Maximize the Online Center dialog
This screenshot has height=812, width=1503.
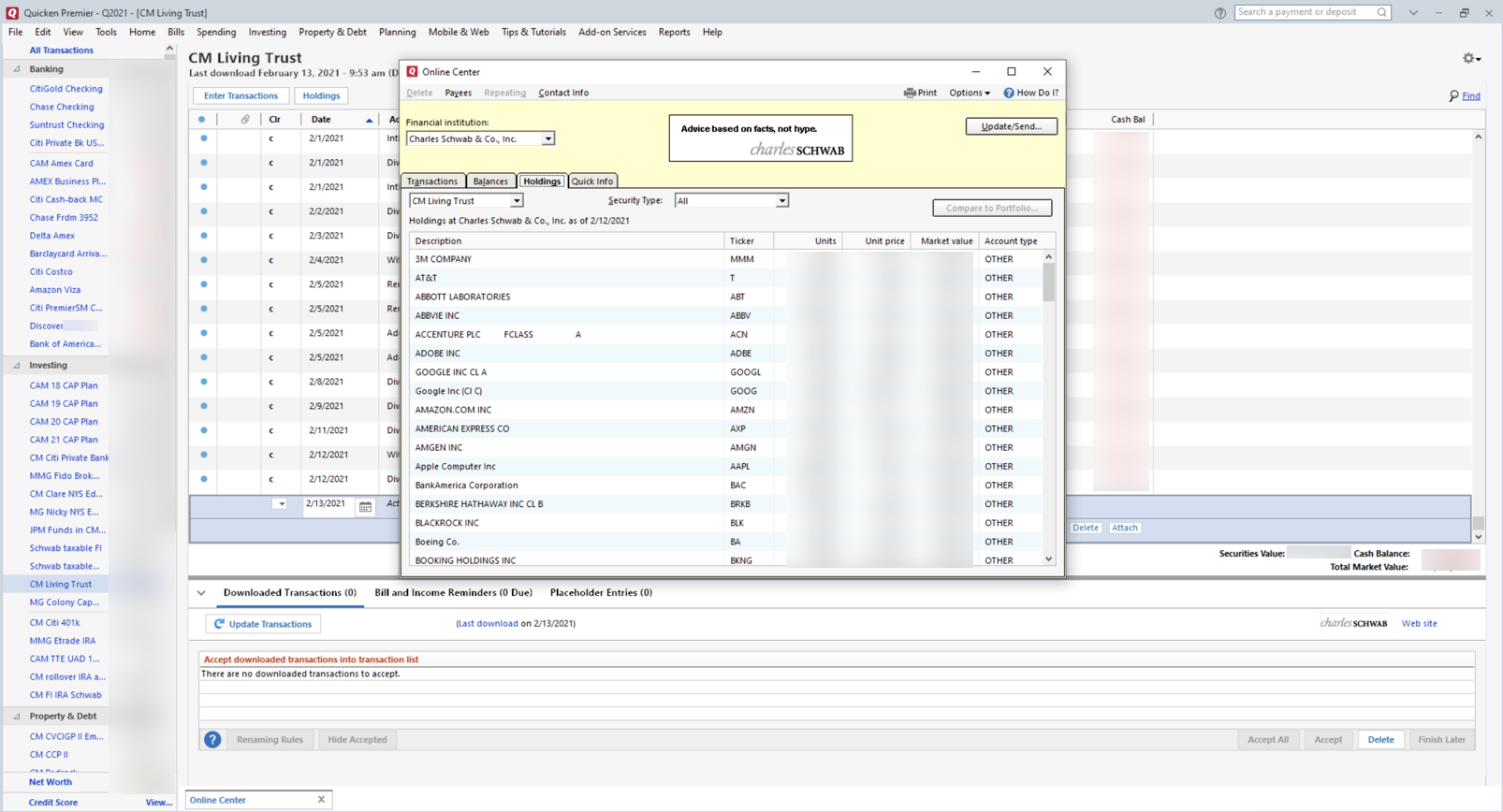pyautogui.click(x=1011, y=71)
